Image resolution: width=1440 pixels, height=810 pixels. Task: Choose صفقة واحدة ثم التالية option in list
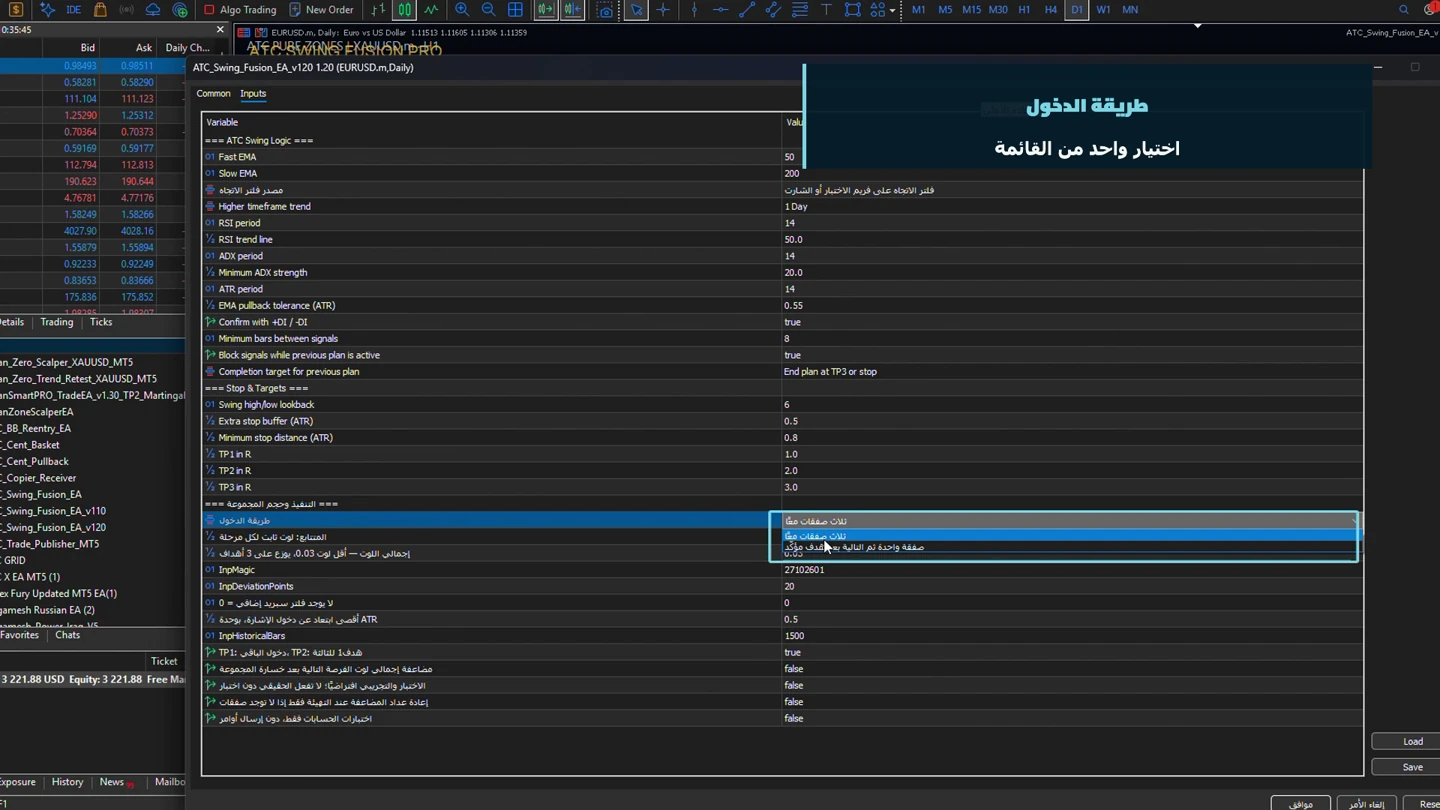coord(1070,547)
